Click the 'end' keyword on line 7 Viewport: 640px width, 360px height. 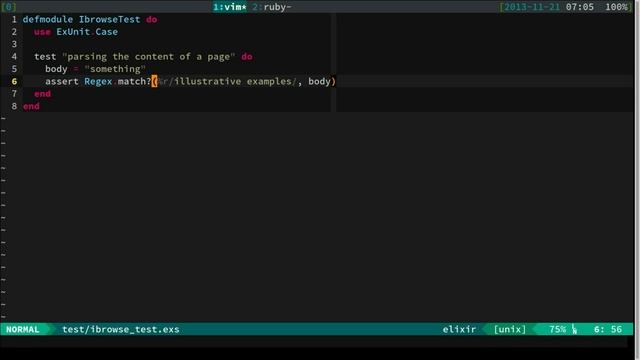tap(42, 93)
